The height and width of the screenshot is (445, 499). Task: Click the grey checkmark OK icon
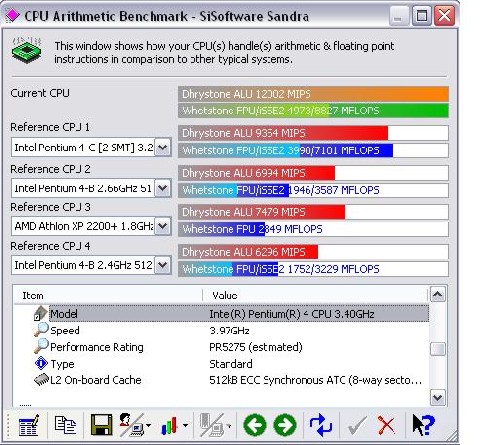pos(357,425)
